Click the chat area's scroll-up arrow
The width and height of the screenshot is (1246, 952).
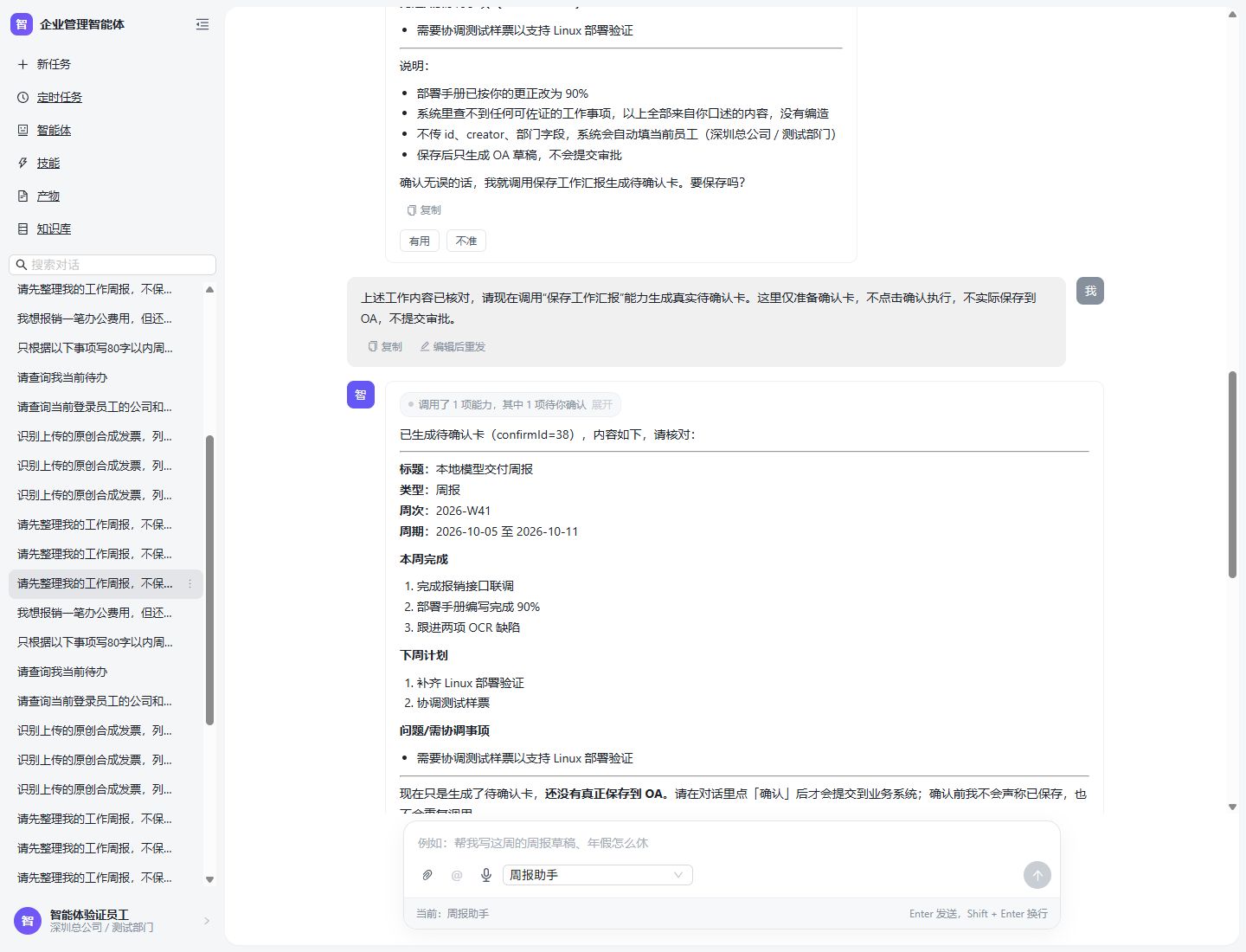coord(1232,15)
